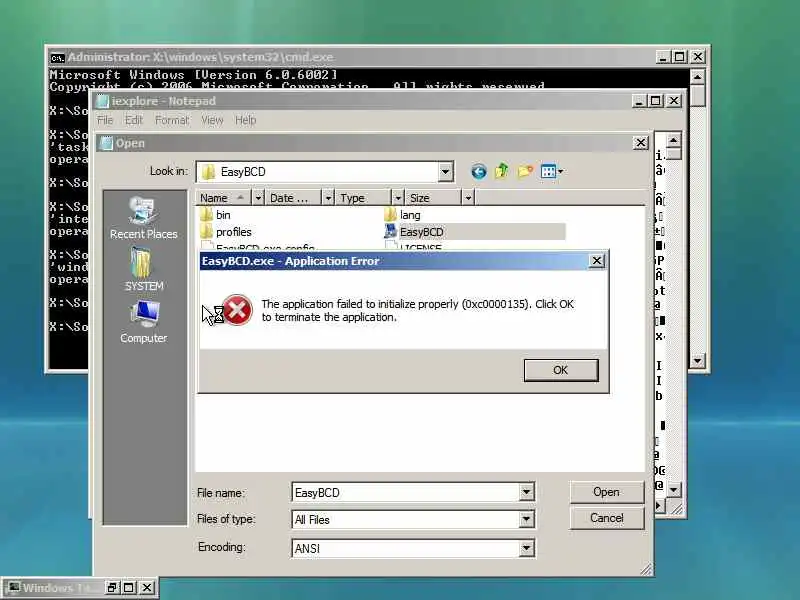
Task: Open the Size column filter arrow
Action: pos(468,197)
